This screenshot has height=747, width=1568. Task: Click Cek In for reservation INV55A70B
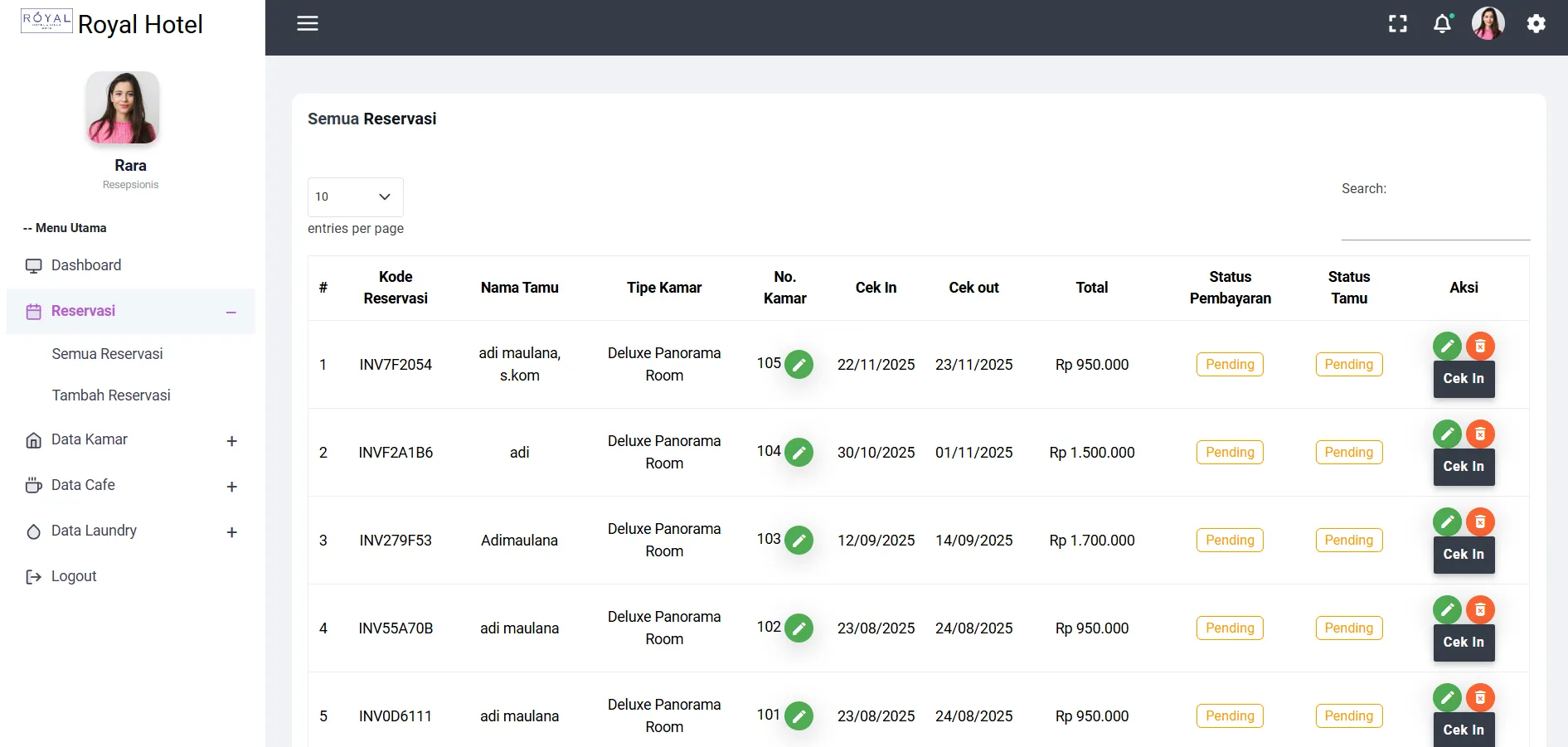coord(1464,643)
